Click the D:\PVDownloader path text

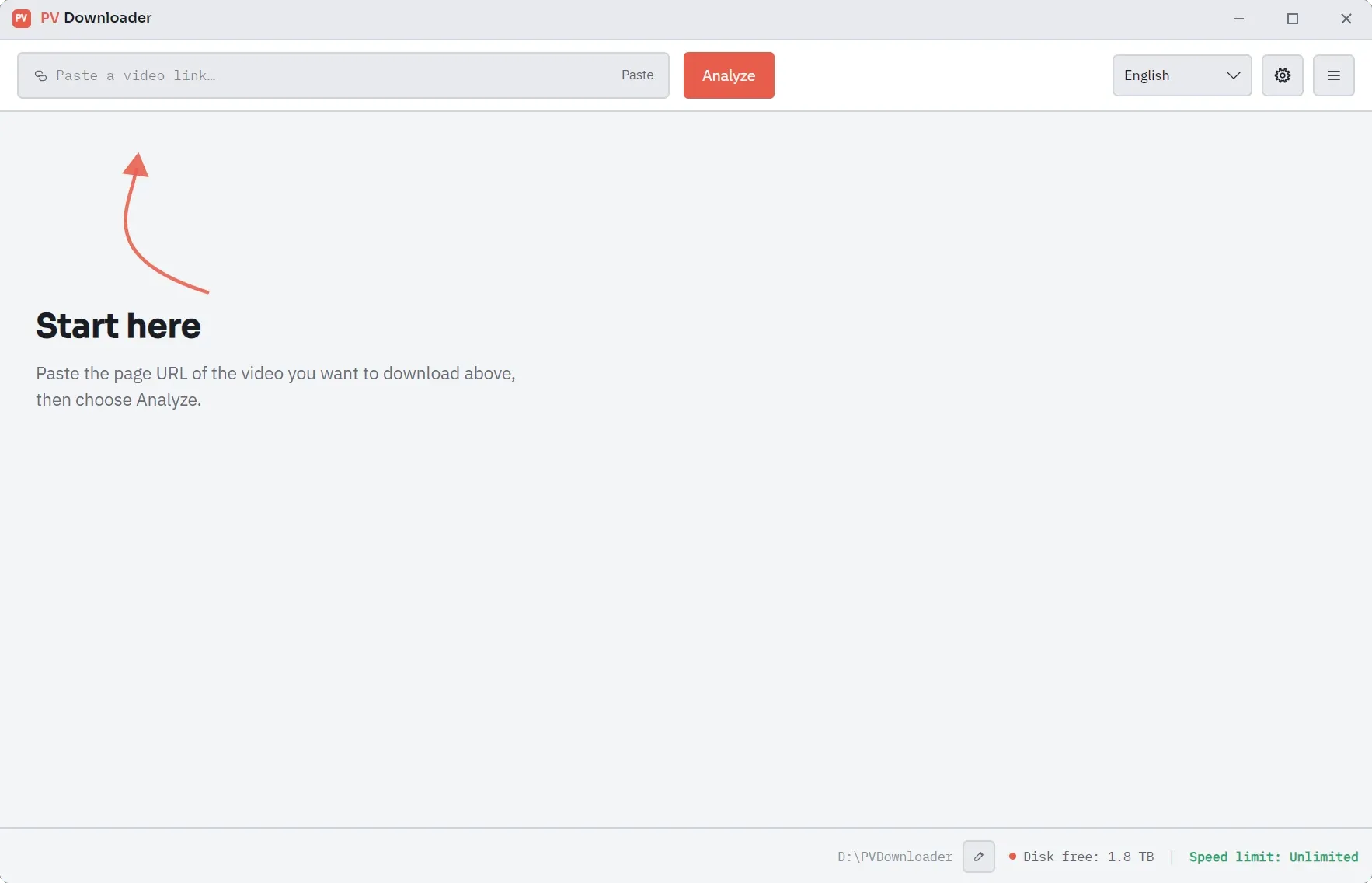pos(894,857)
